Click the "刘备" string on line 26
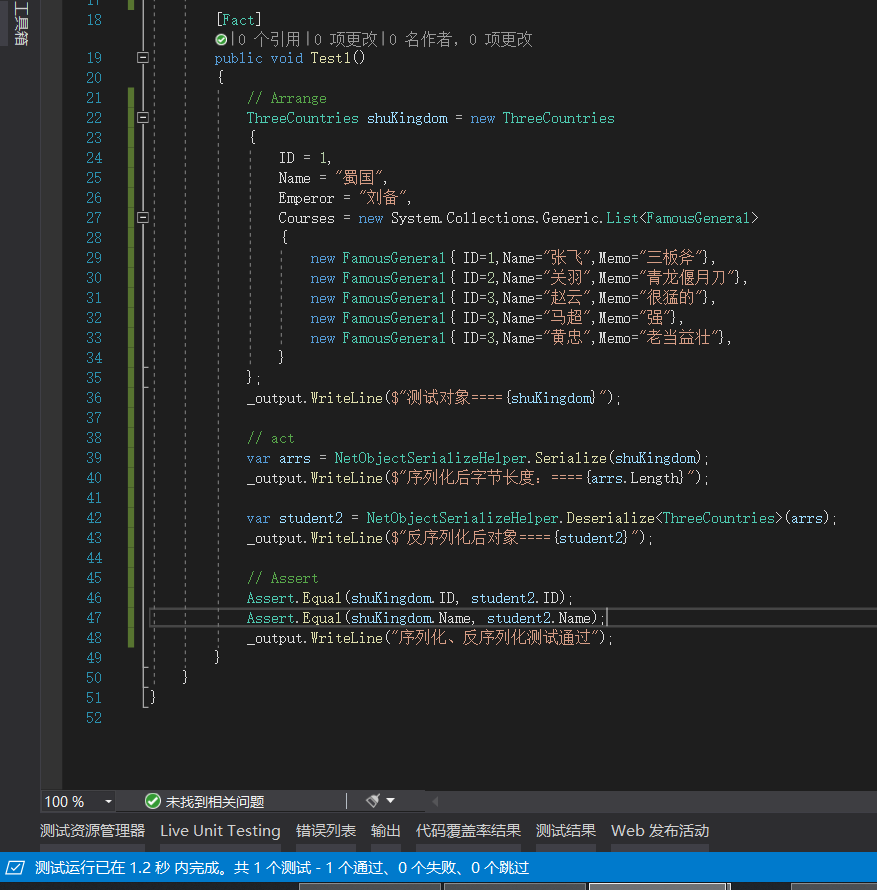 383,198
